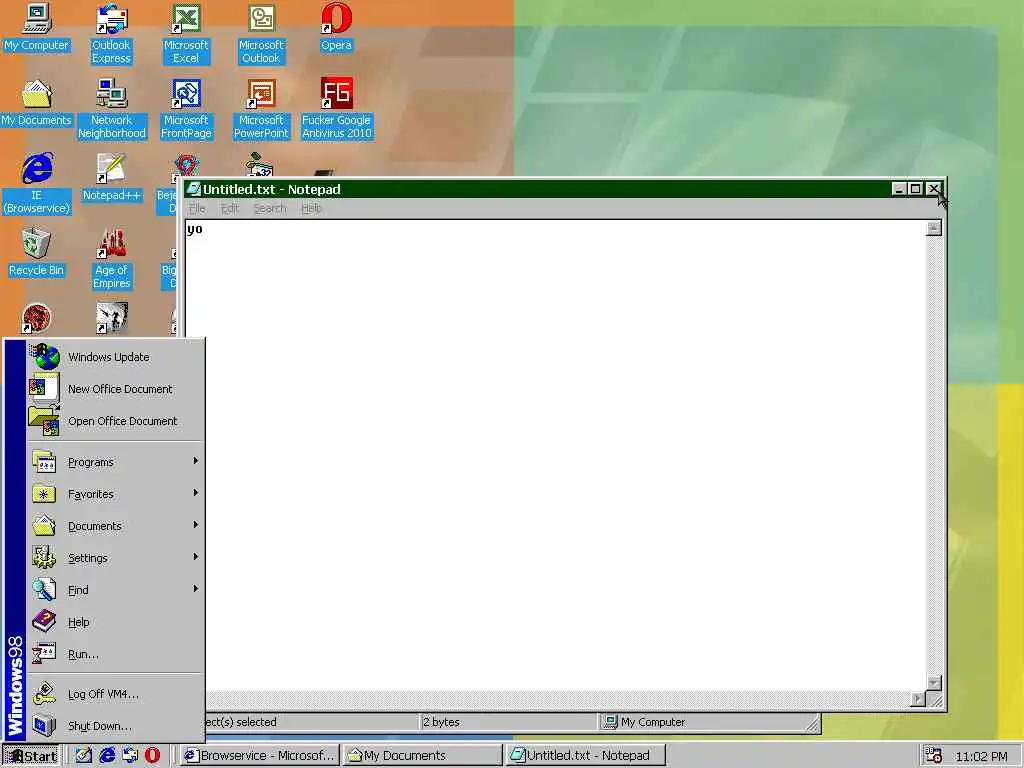Expand the Settings submenu

click(x=116, y=558)
